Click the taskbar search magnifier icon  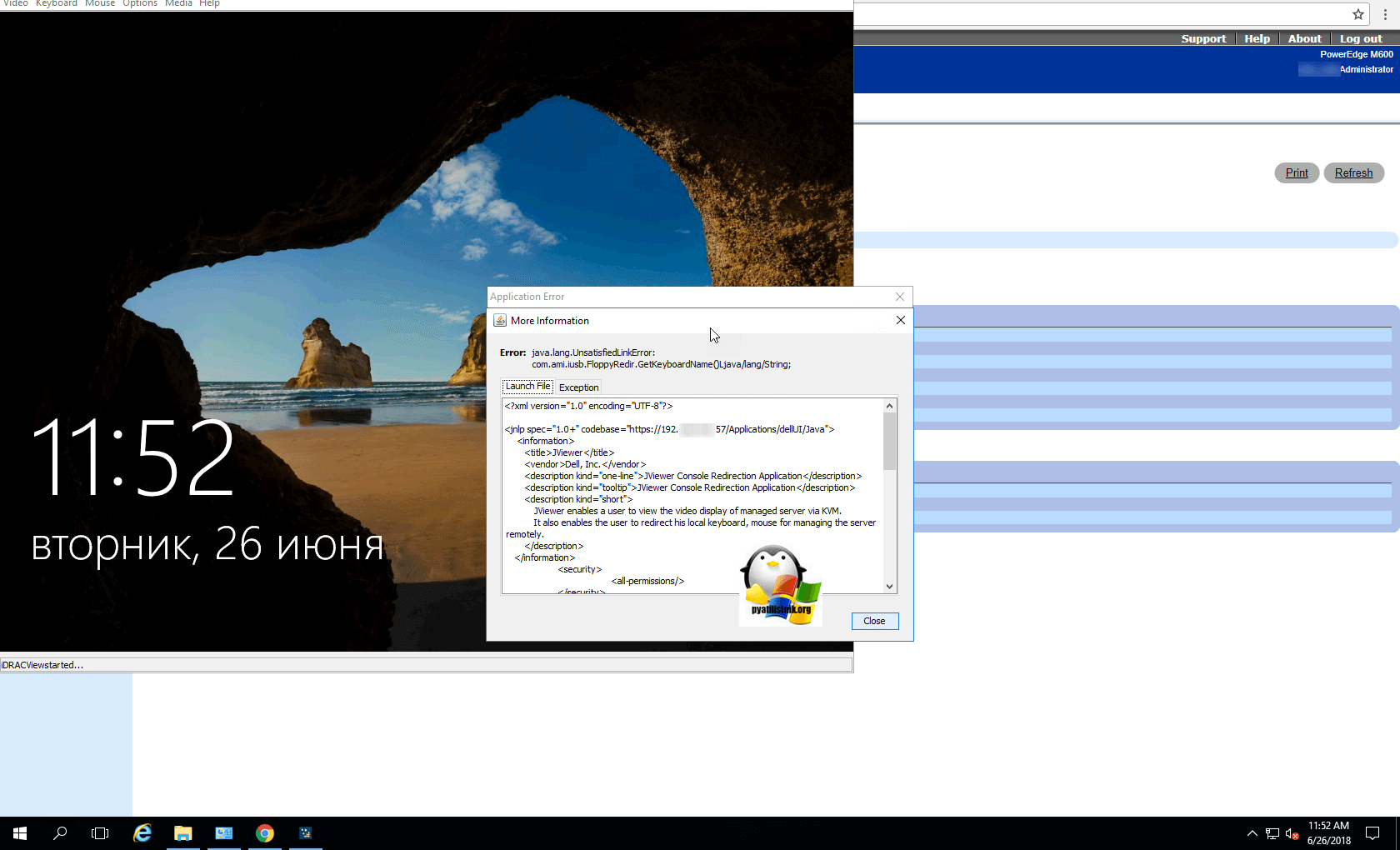click(x=60, y=833)
